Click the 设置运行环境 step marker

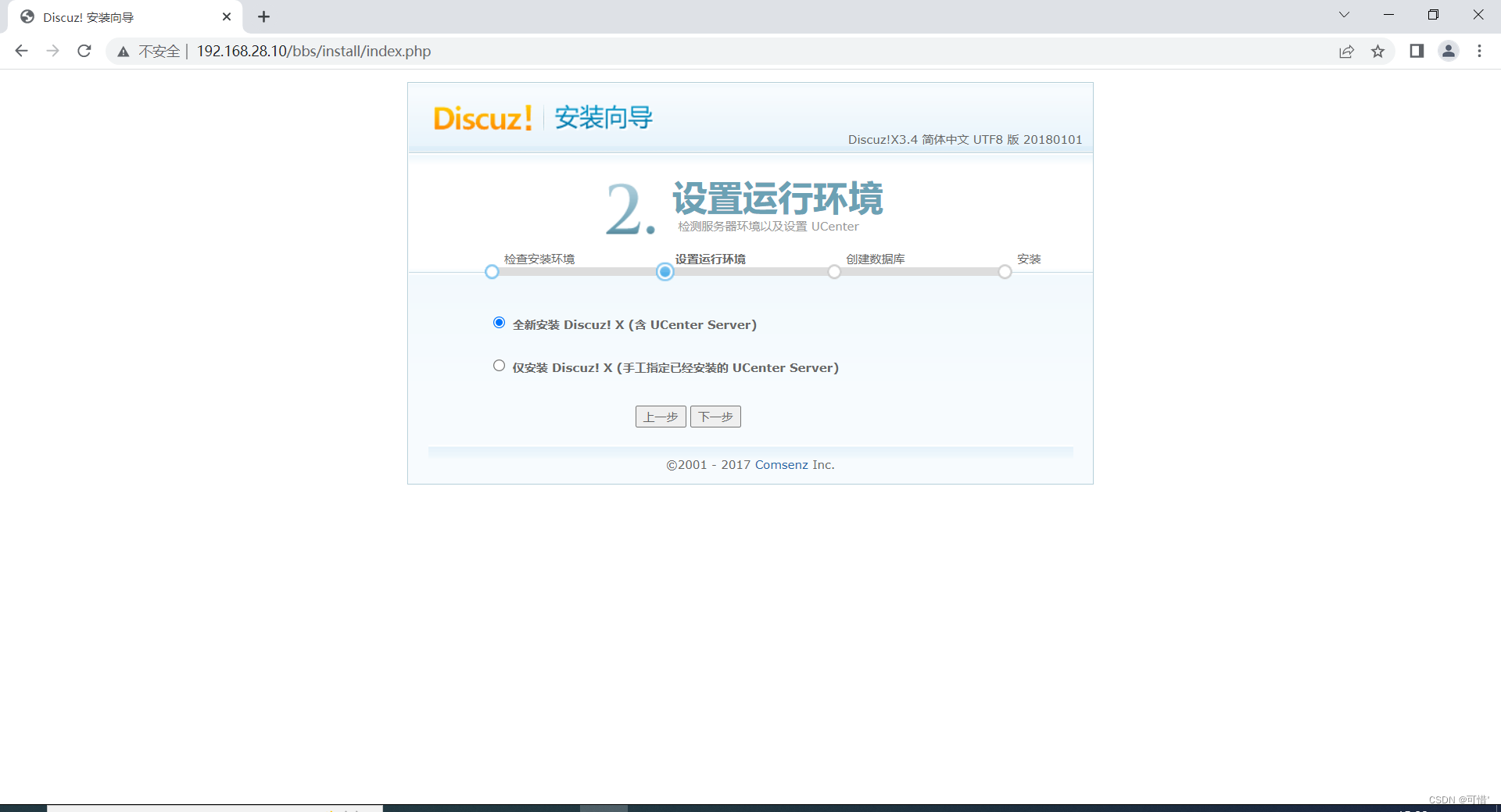click(665, 272)
